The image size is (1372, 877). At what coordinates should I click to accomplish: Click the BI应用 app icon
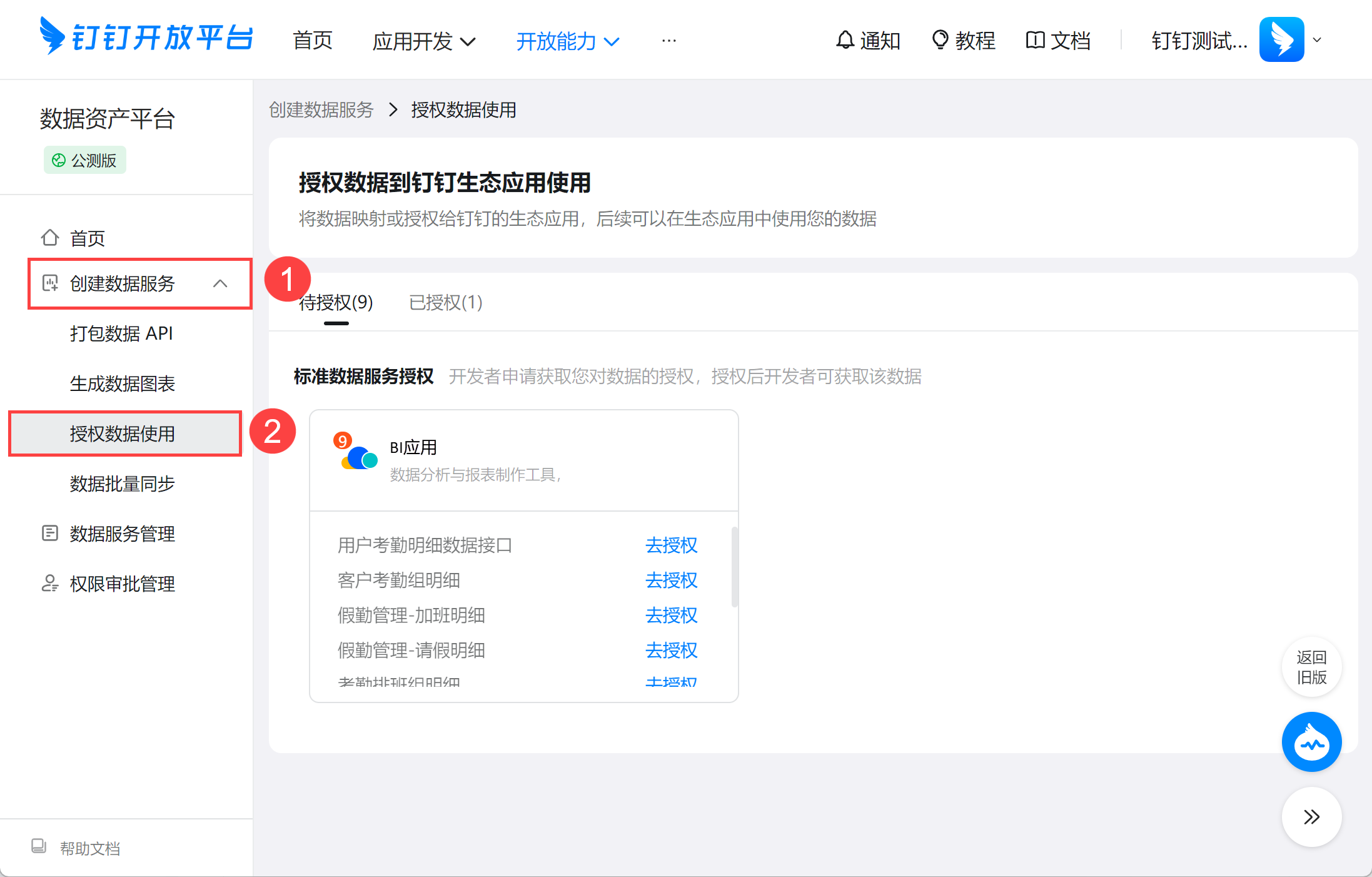pos(358,455)
